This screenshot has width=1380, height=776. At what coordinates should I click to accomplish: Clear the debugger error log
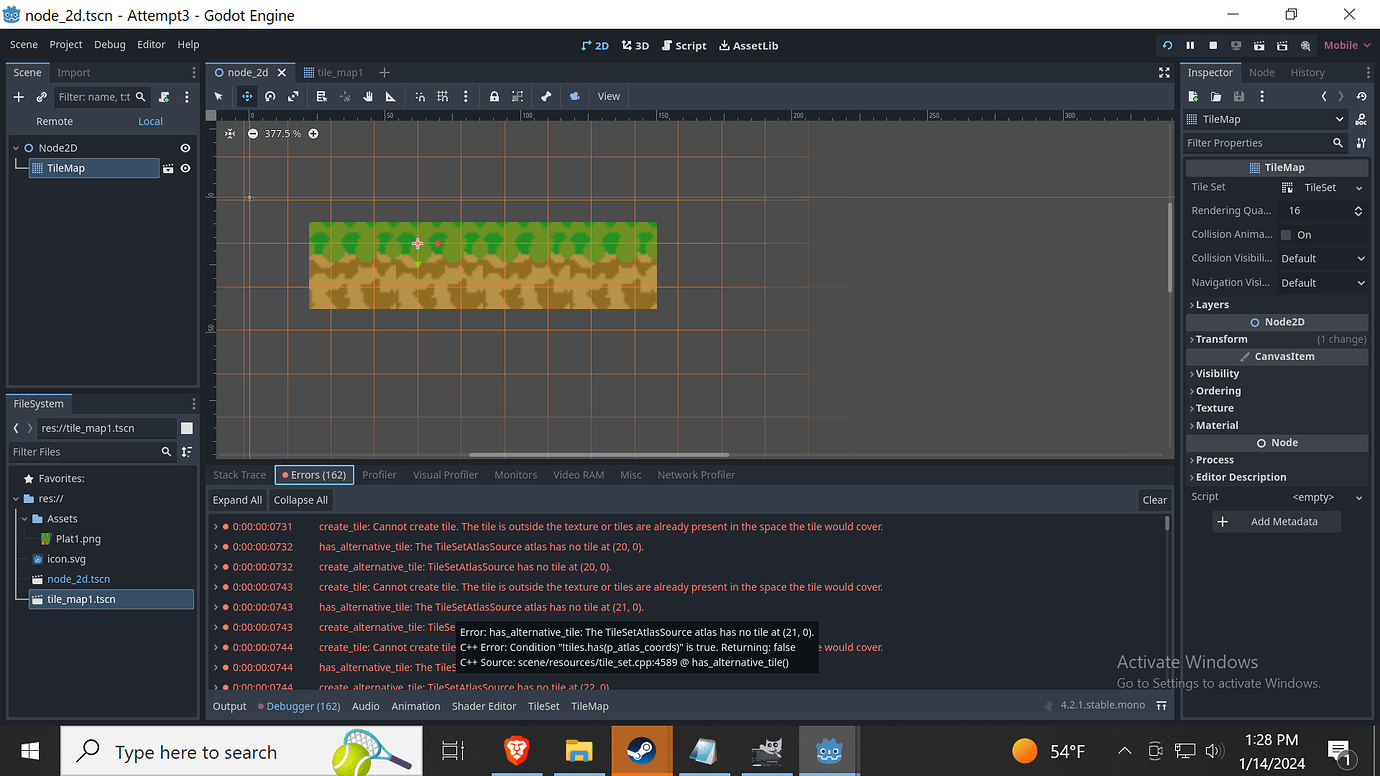[1154, 499]
